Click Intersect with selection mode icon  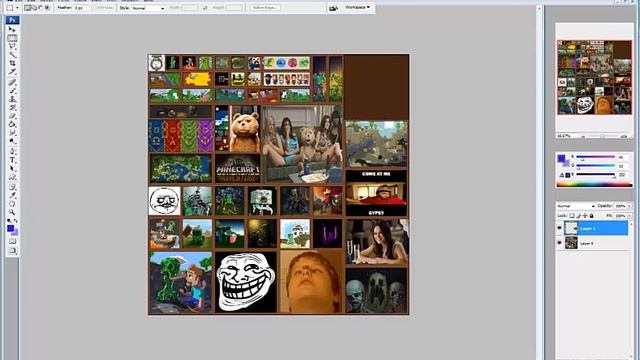point(47,8)
